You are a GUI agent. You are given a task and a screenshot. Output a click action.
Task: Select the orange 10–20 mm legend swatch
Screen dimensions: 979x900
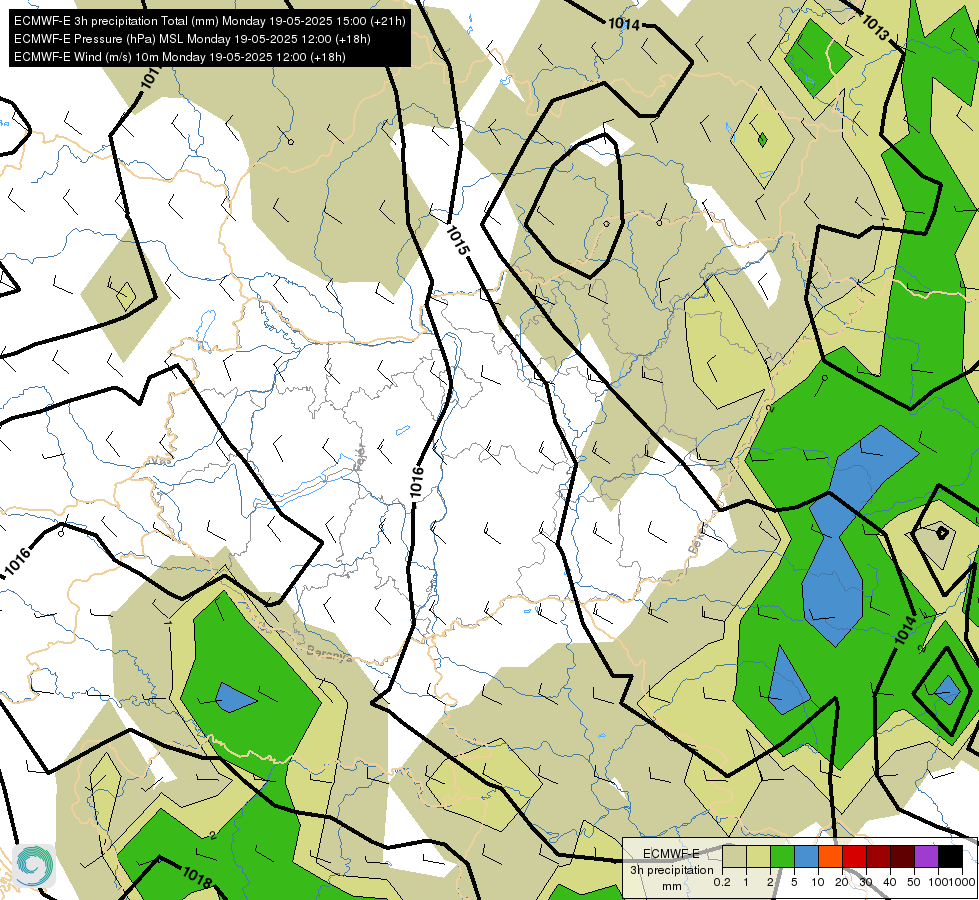click(x=830, y=856)
